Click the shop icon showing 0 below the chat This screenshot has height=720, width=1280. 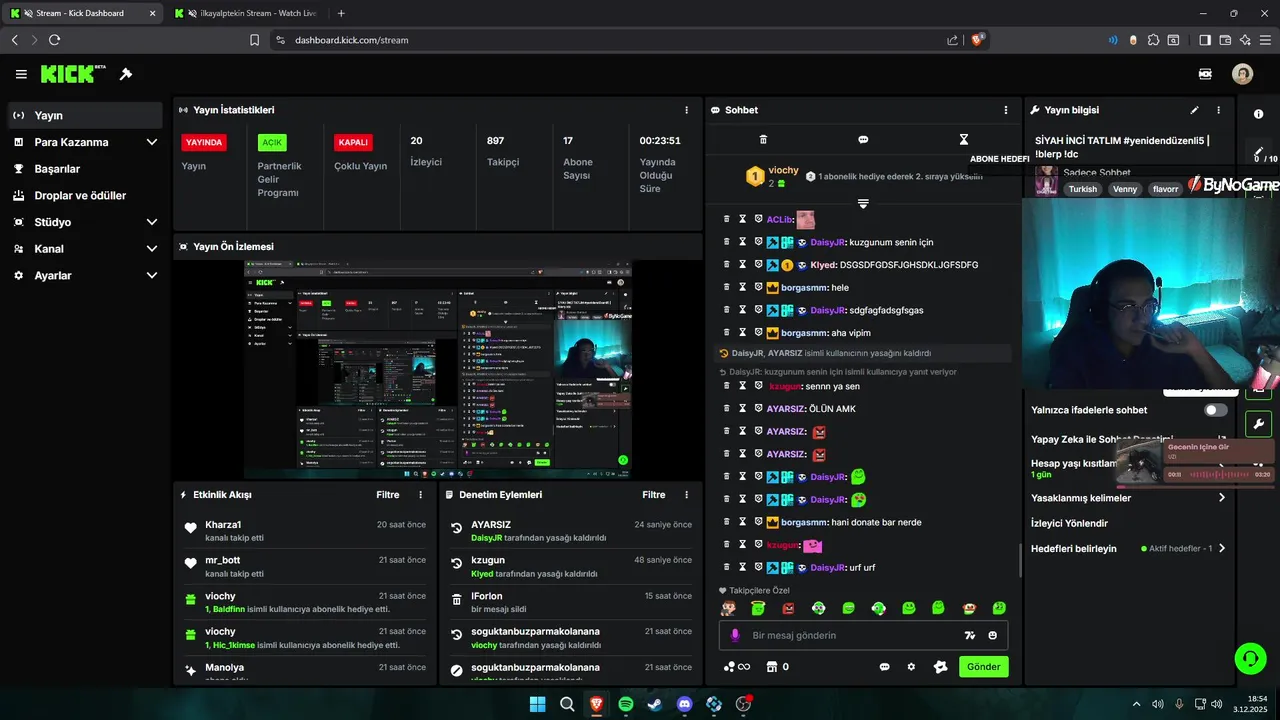777,667
